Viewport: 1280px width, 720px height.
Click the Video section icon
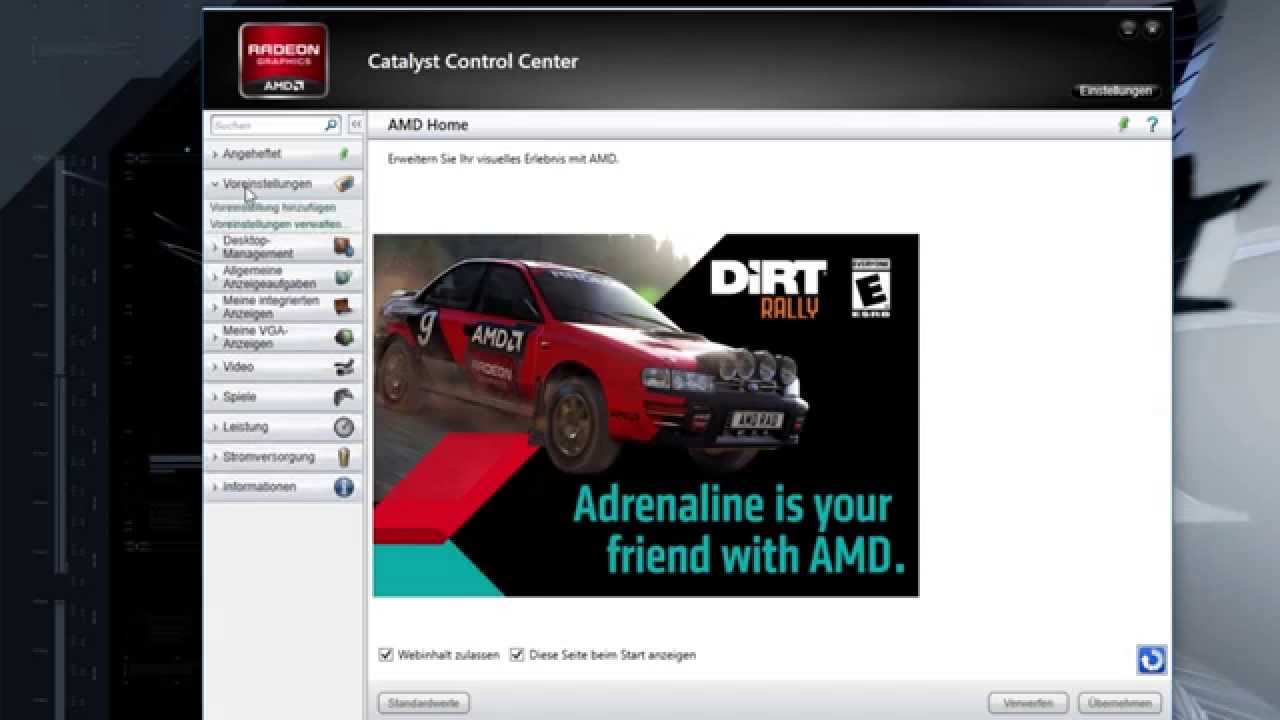[x=344, y=367]
